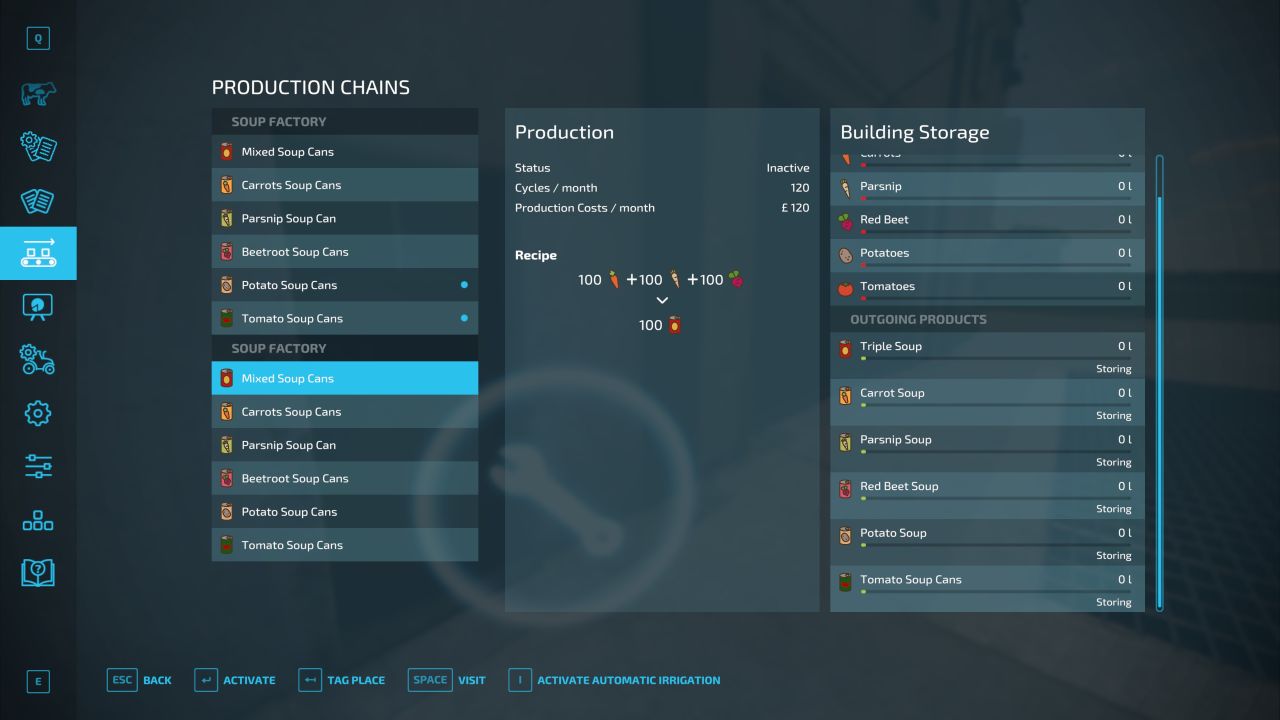The image size is (1280, 720).
Task: Select Carrots Soup Cans in first Soup Factory
Action: coord(345,185)
